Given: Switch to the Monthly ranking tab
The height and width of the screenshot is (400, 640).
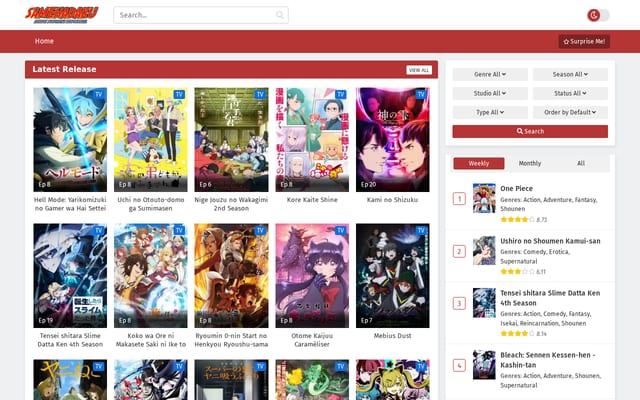Looking at the screenshot, I should tap(530, 163).
